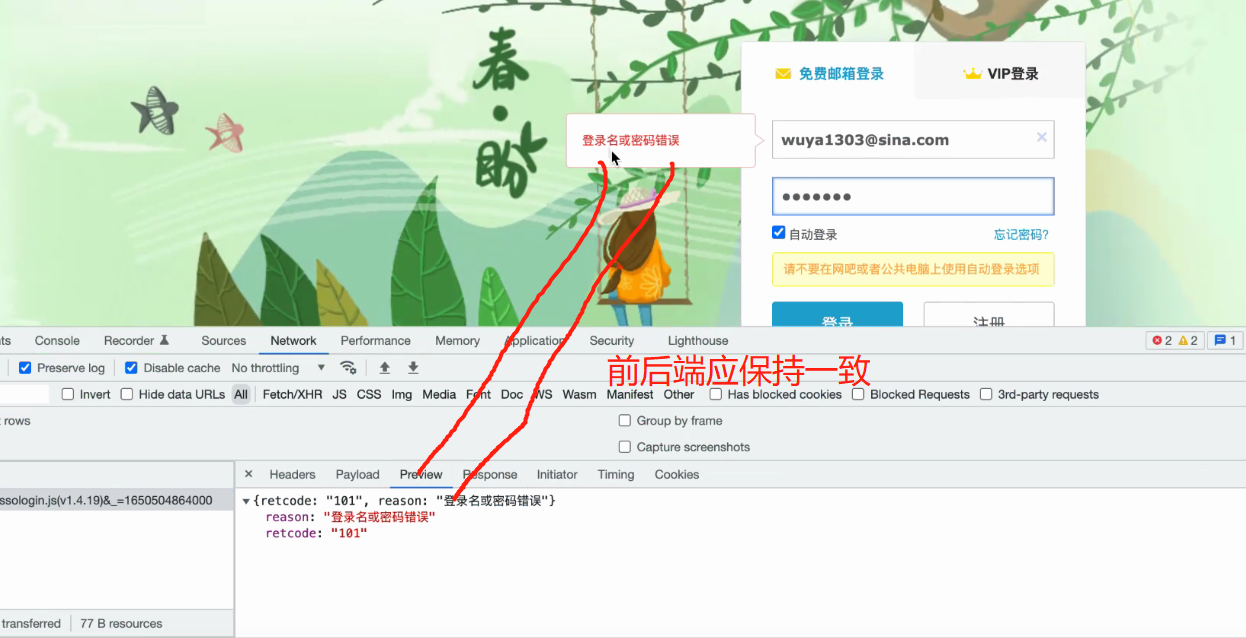Select the ssologin.js request row
This screenshot has height=638, width=1246.
(x=116, y=500)
